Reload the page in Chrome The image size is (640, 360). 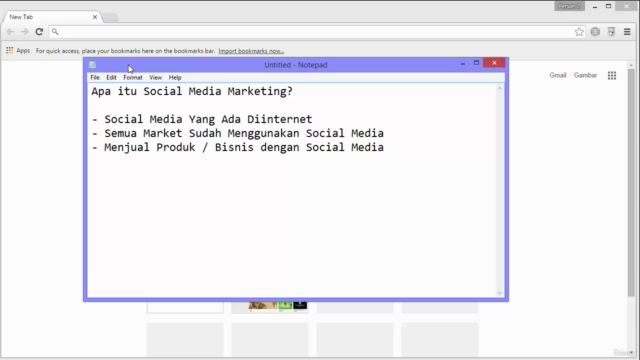pyautogui.click(x=39, y=32)
